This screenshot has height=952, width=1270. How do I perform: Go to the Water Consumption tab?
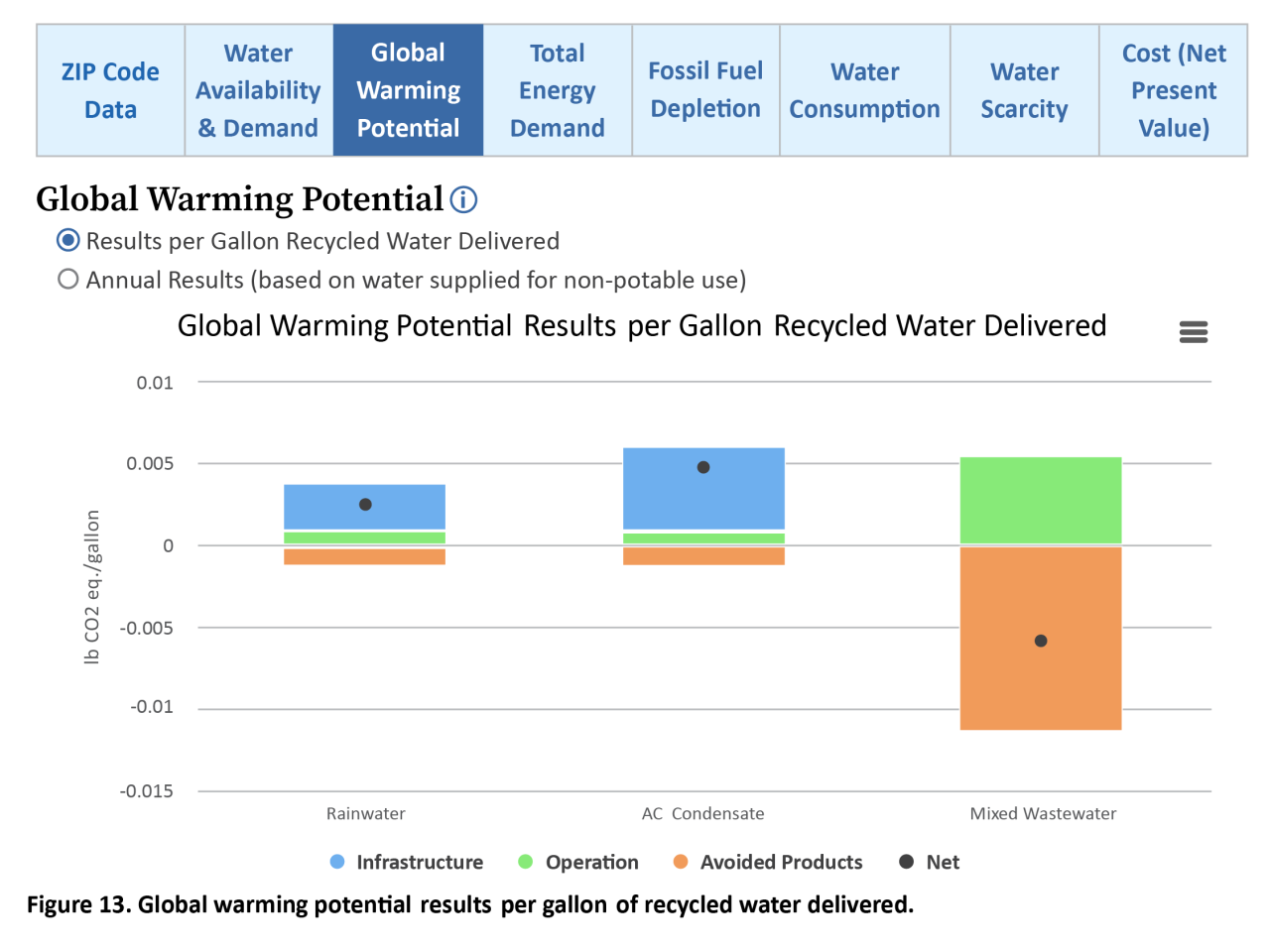click(864, 90)
